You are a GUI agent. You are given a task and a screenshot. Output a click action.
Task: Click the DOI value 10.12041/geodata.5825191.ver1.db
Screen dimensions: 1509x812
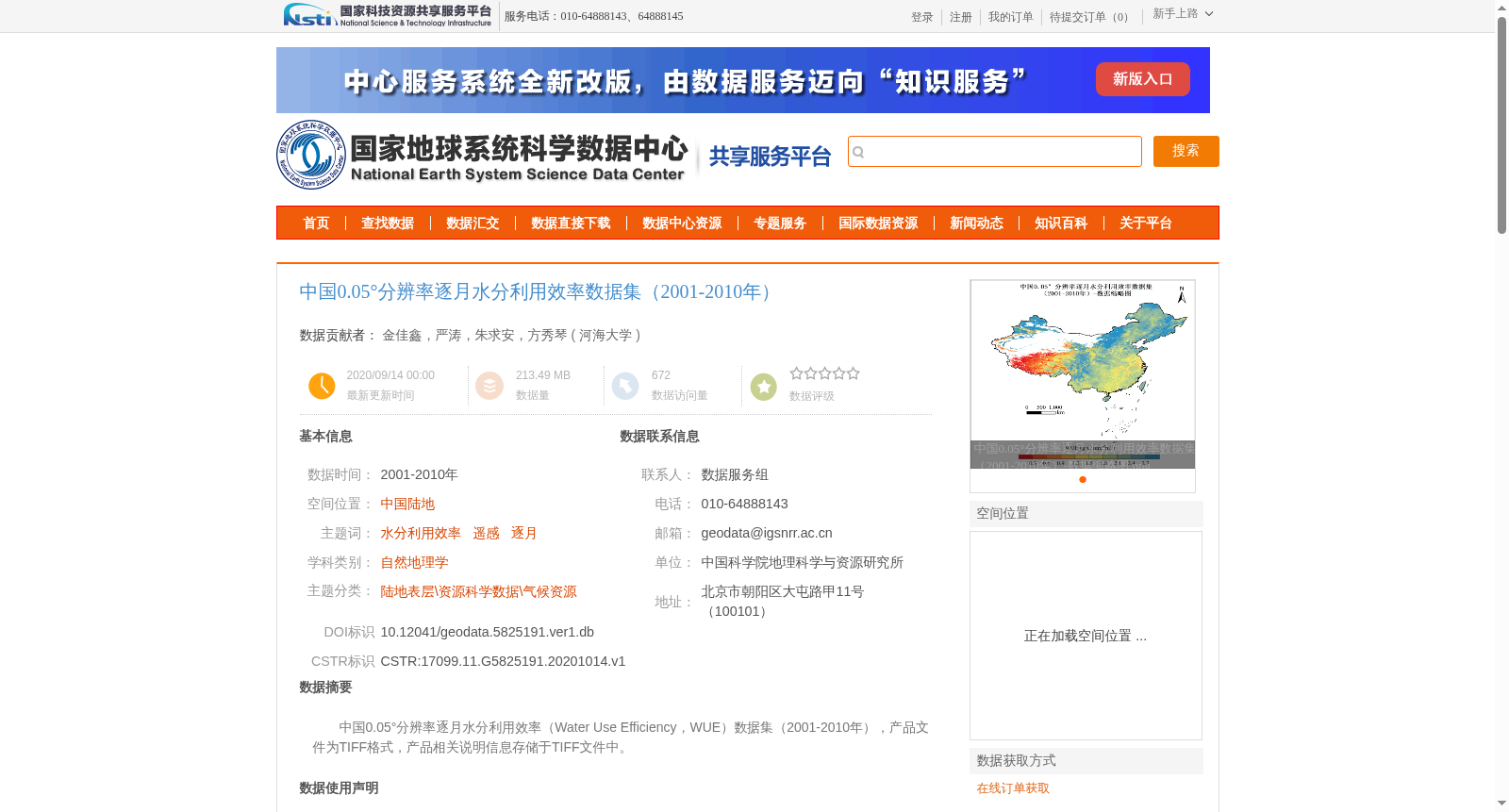click(488, 633)
